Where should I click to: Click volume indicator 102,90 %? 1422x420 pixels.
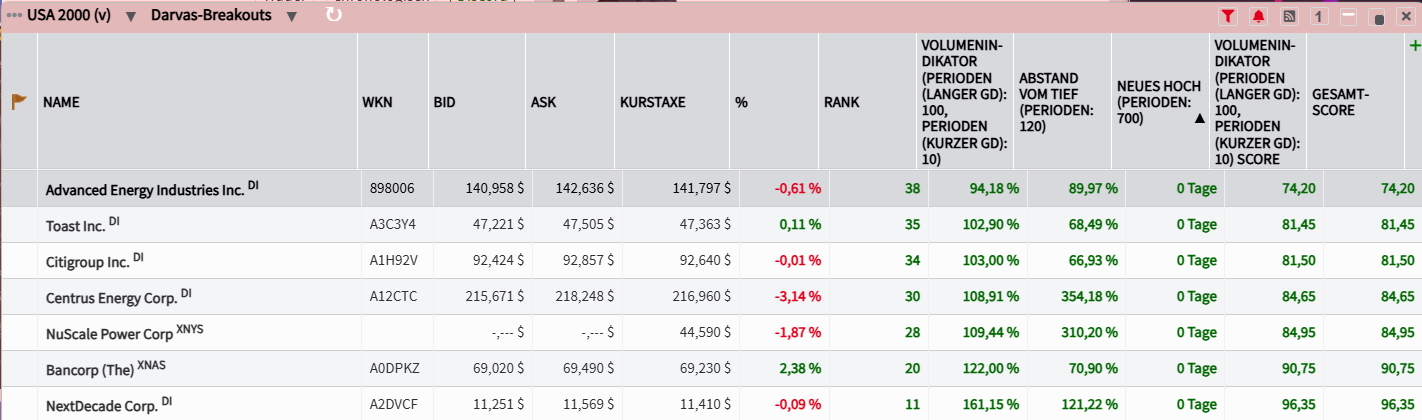tap(992, 224)
